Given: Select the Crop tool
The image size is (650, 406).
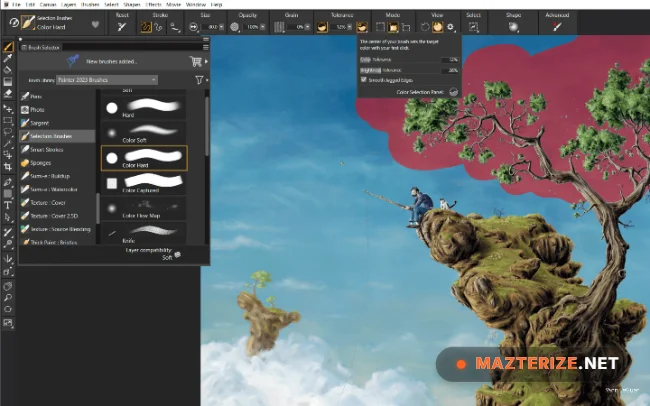Looking at the screenshot, I should click(x=8, y=167).
